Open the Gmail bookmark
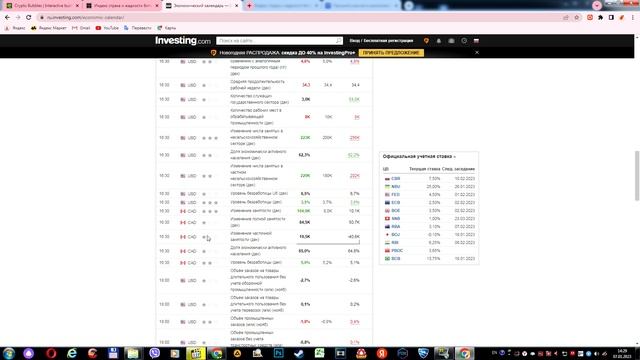640x360 pixels. pyautogui.click(x=81, y=28)
